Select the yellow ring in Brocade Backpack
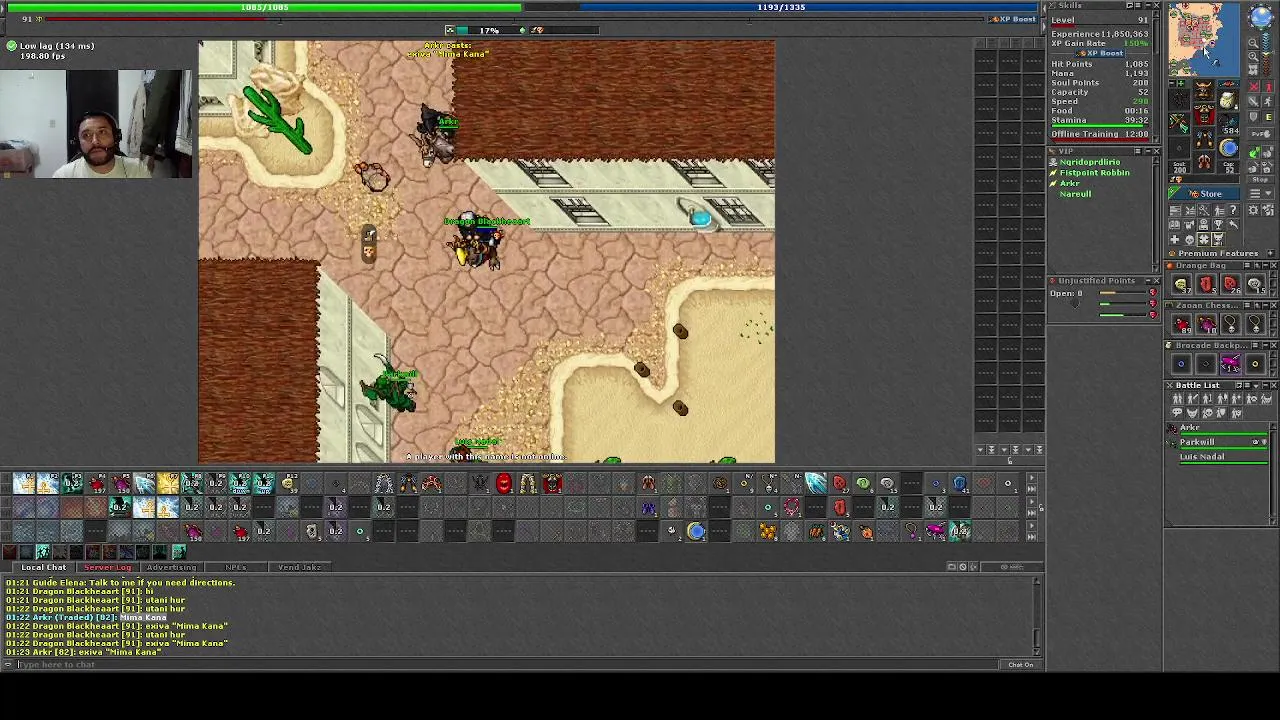The height and width of the screenshot is (720, 1280). (1256, 364)
